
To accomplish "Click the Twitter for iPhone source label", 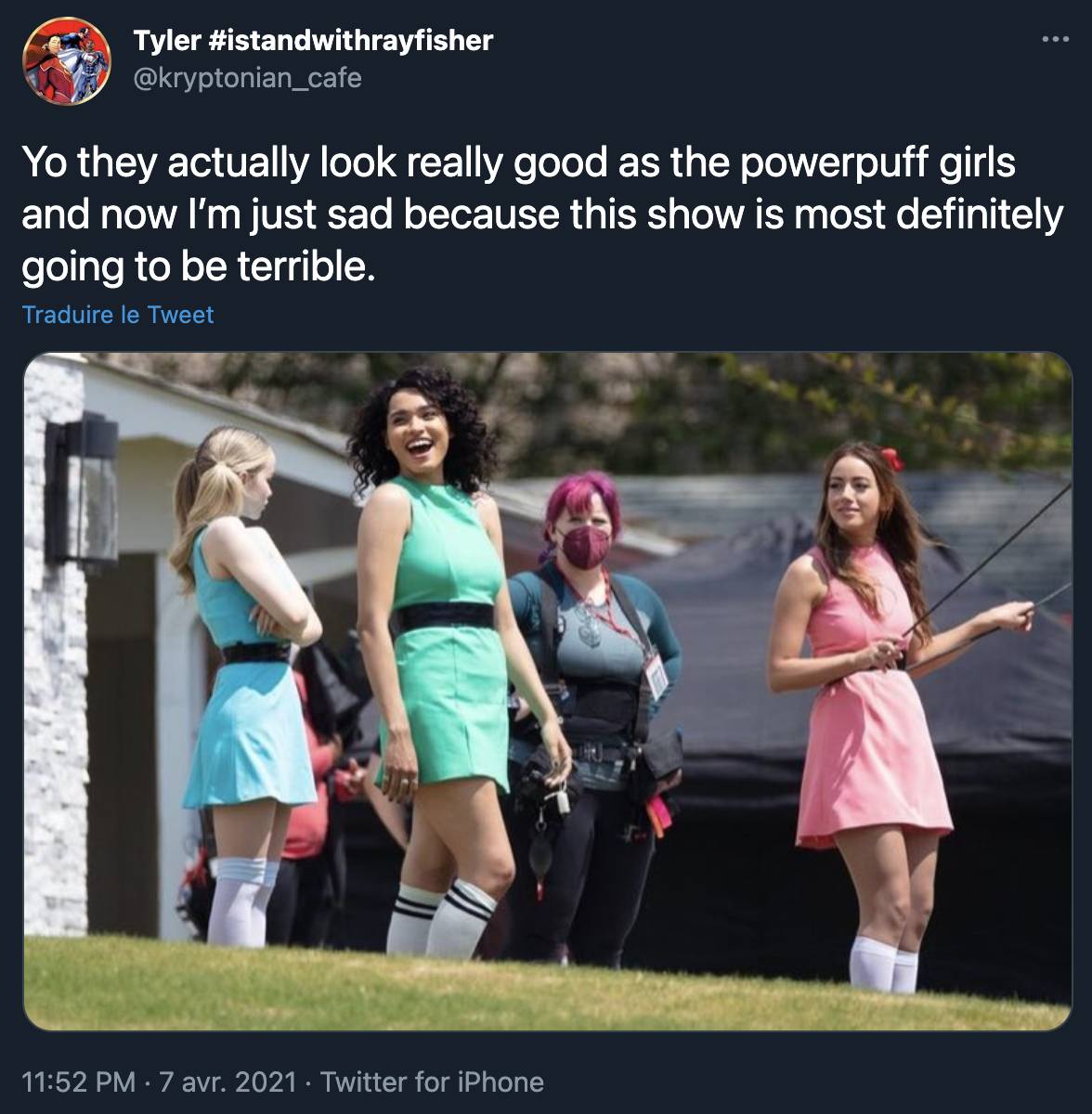I will pyautogui.click(x=432, y=1082).
